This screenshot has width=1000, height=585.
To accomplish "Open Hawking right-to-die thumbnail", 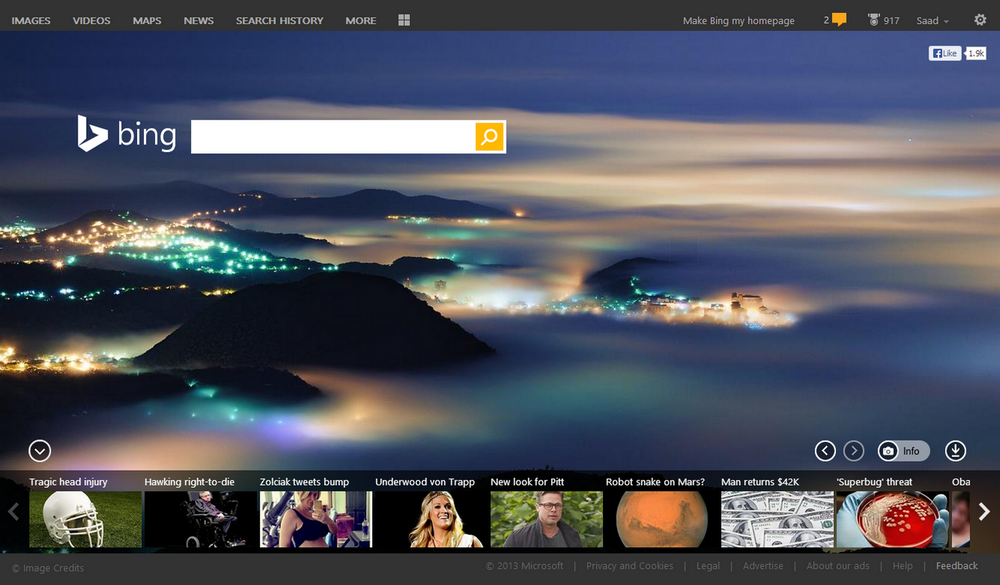I will click(201, 519).
